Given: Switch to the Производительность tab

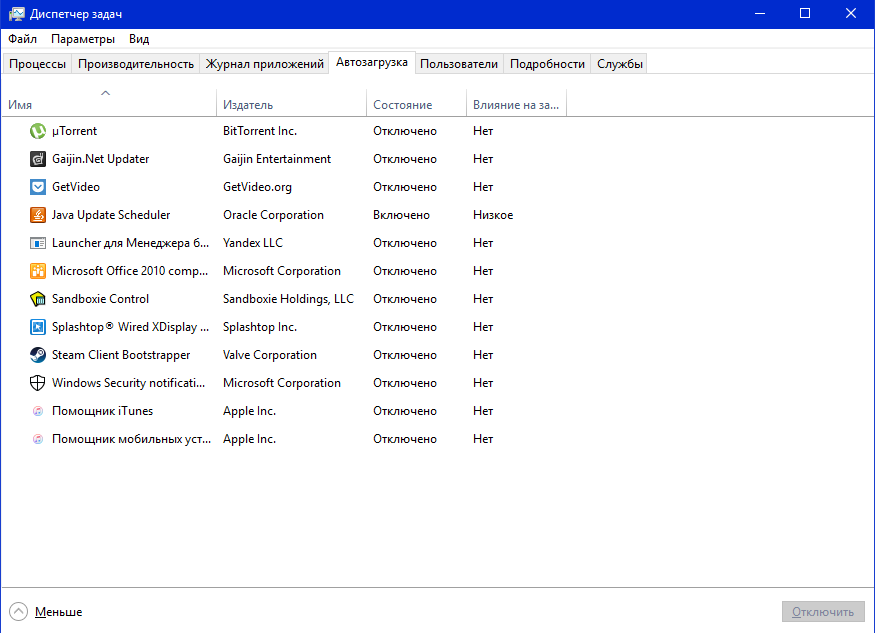Looking at the screenshot, I should (x=136, y=64).
